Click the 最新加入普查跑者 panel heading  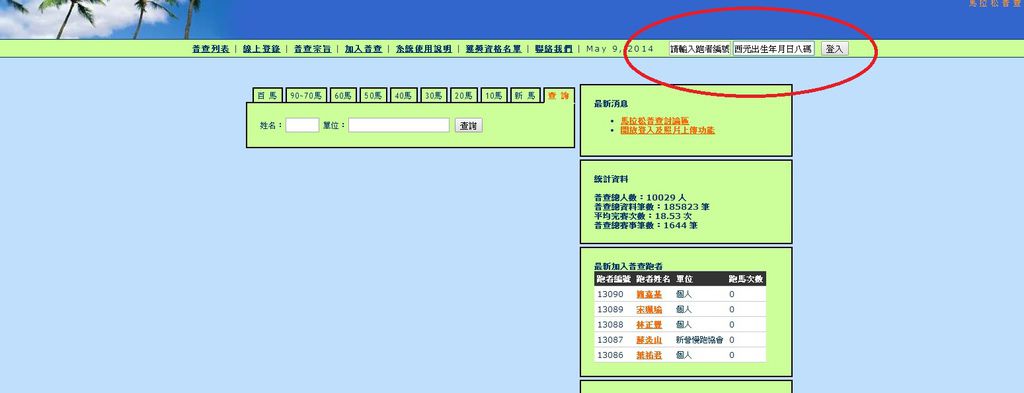coord(628,266)
